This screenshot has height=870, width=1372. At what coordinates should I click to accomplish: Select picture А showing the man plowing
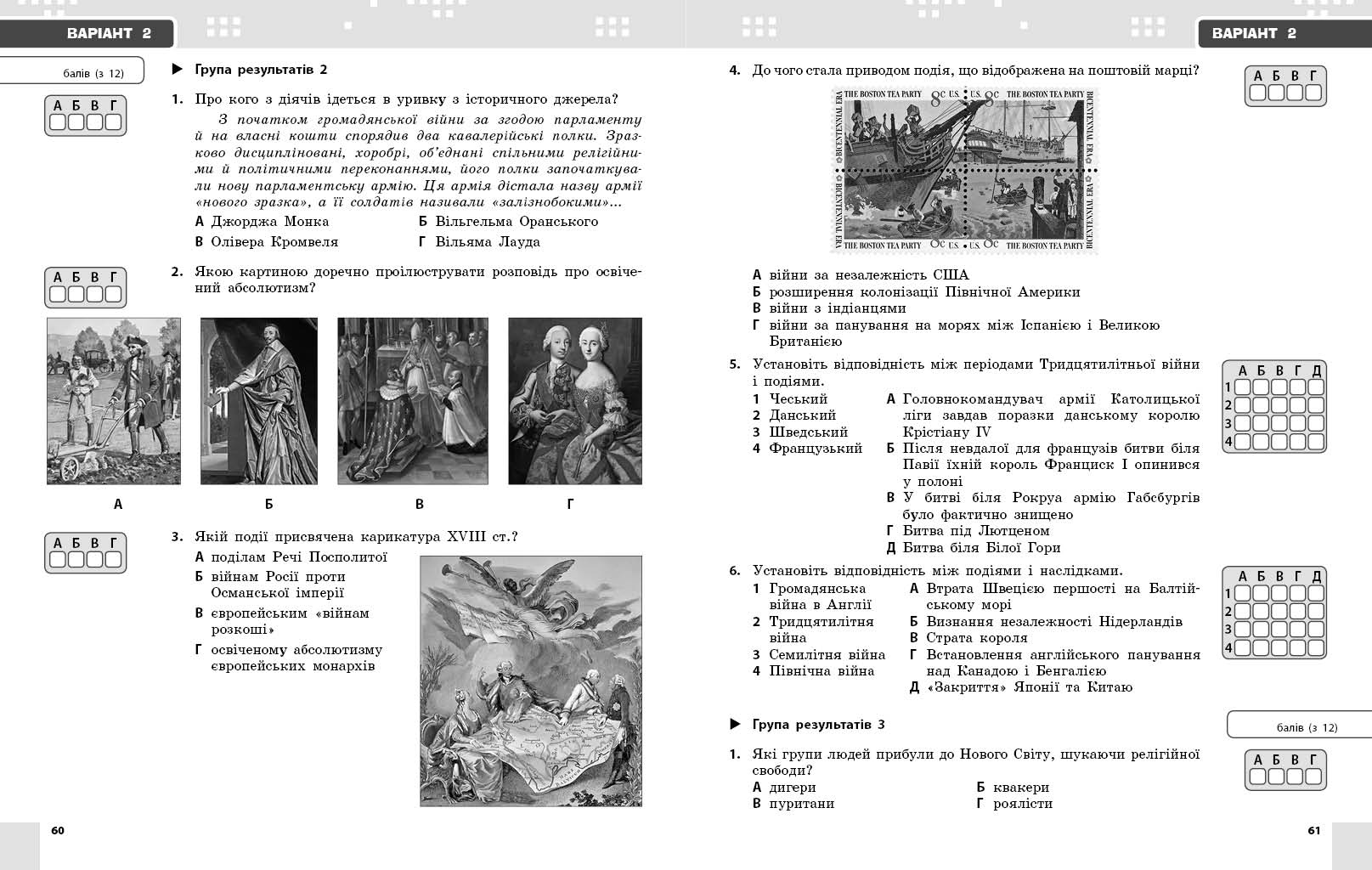(x=114, y=401)
